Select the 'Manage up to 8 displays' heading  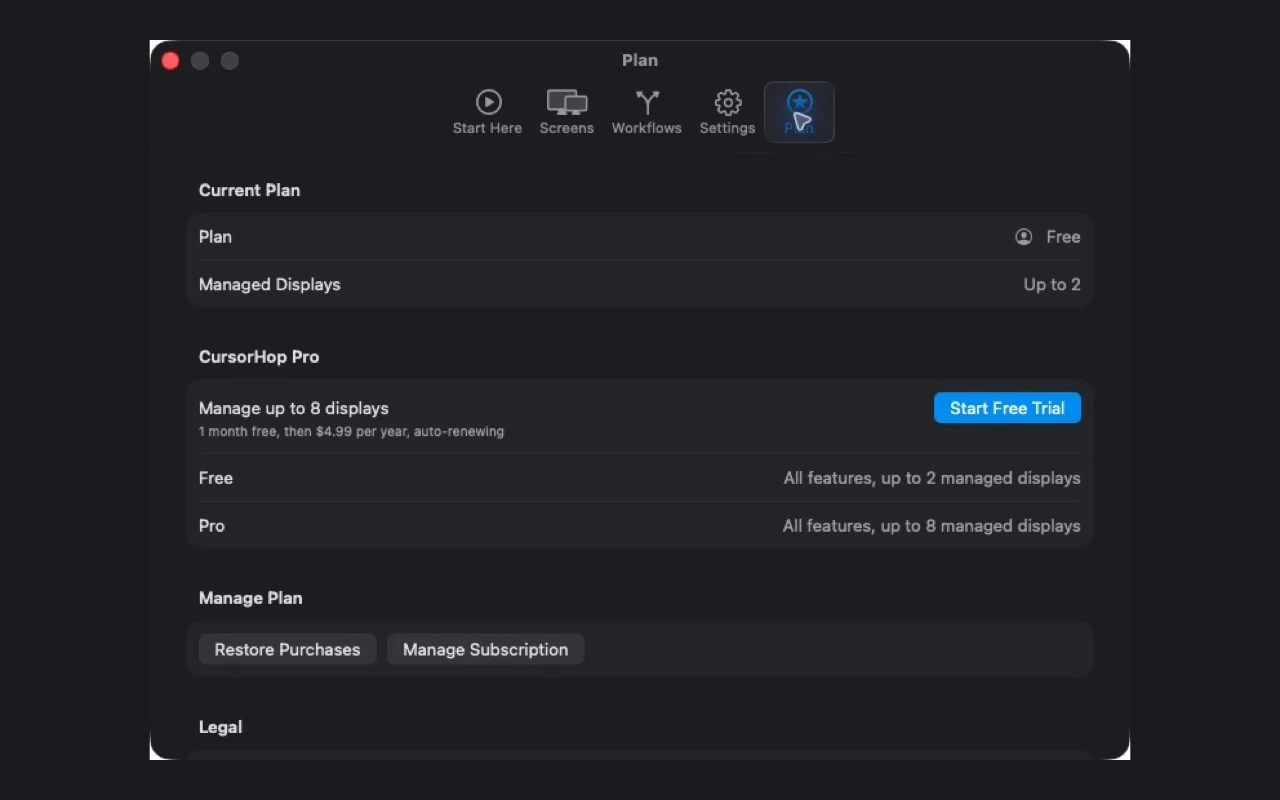(x=294, y=408)
